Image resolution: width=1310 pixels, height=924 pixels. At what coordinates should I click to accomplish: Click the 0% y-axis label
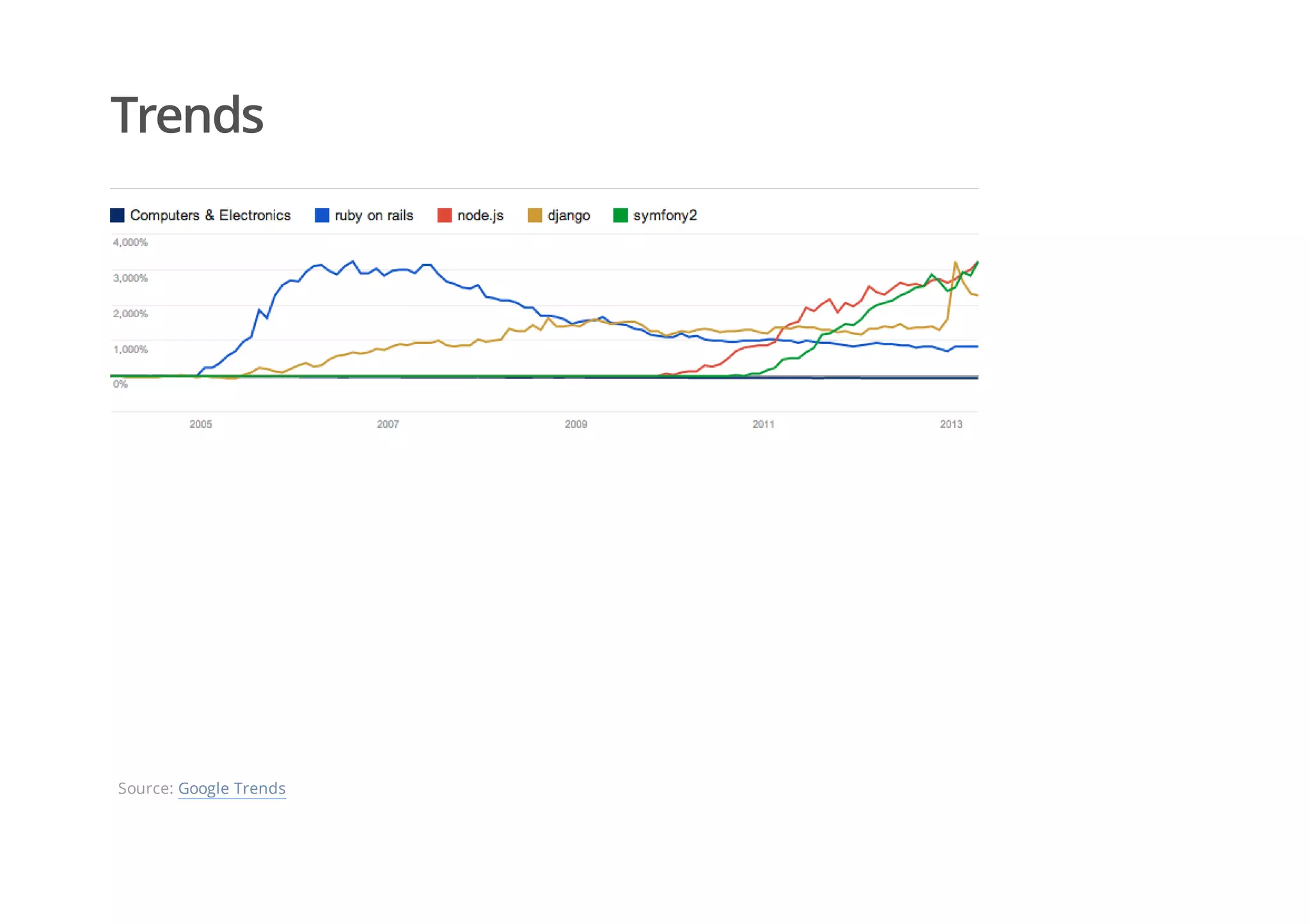[120, 384]
